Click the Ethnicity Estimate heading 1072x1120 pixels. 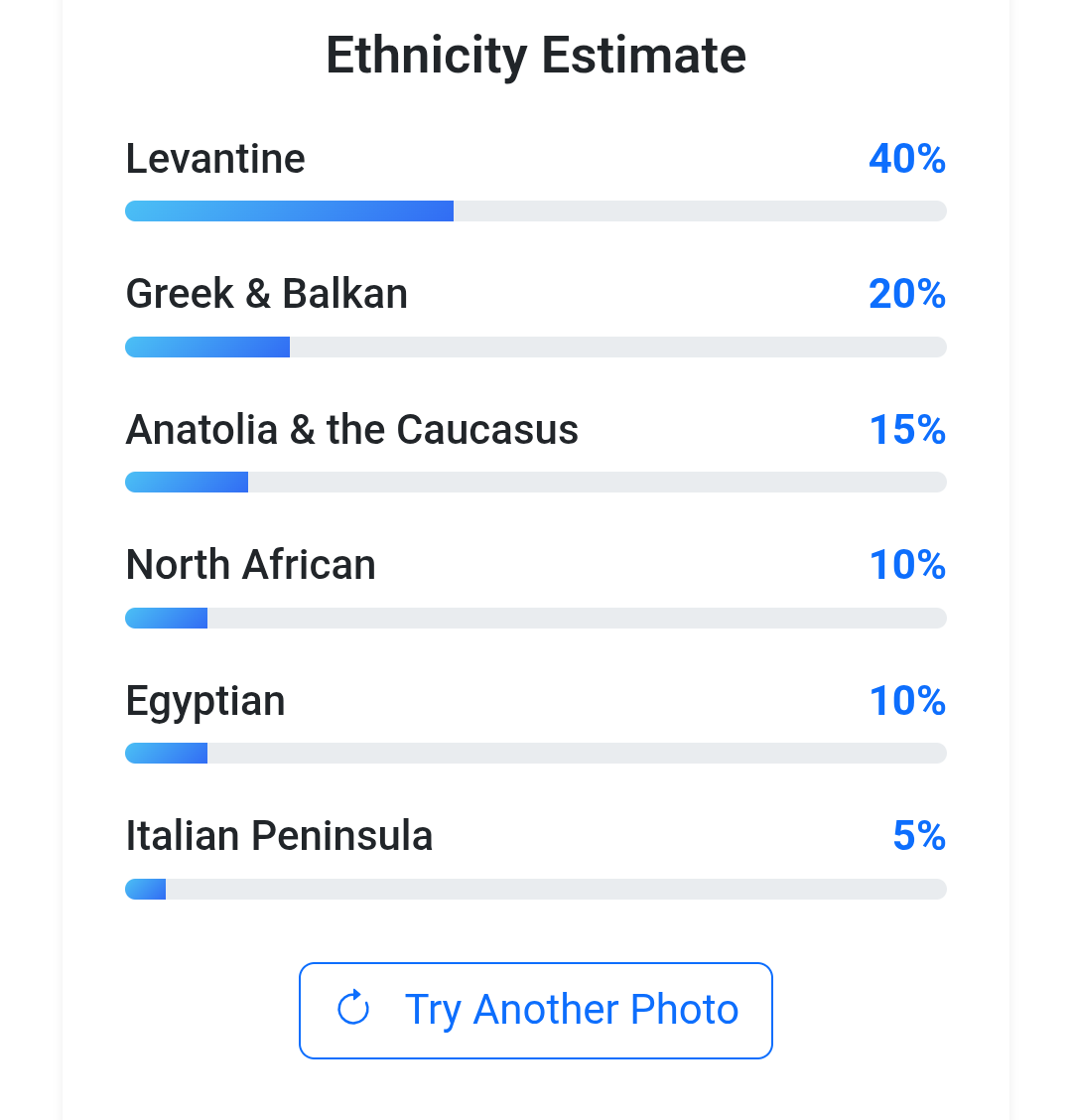[x=536, y=56]
